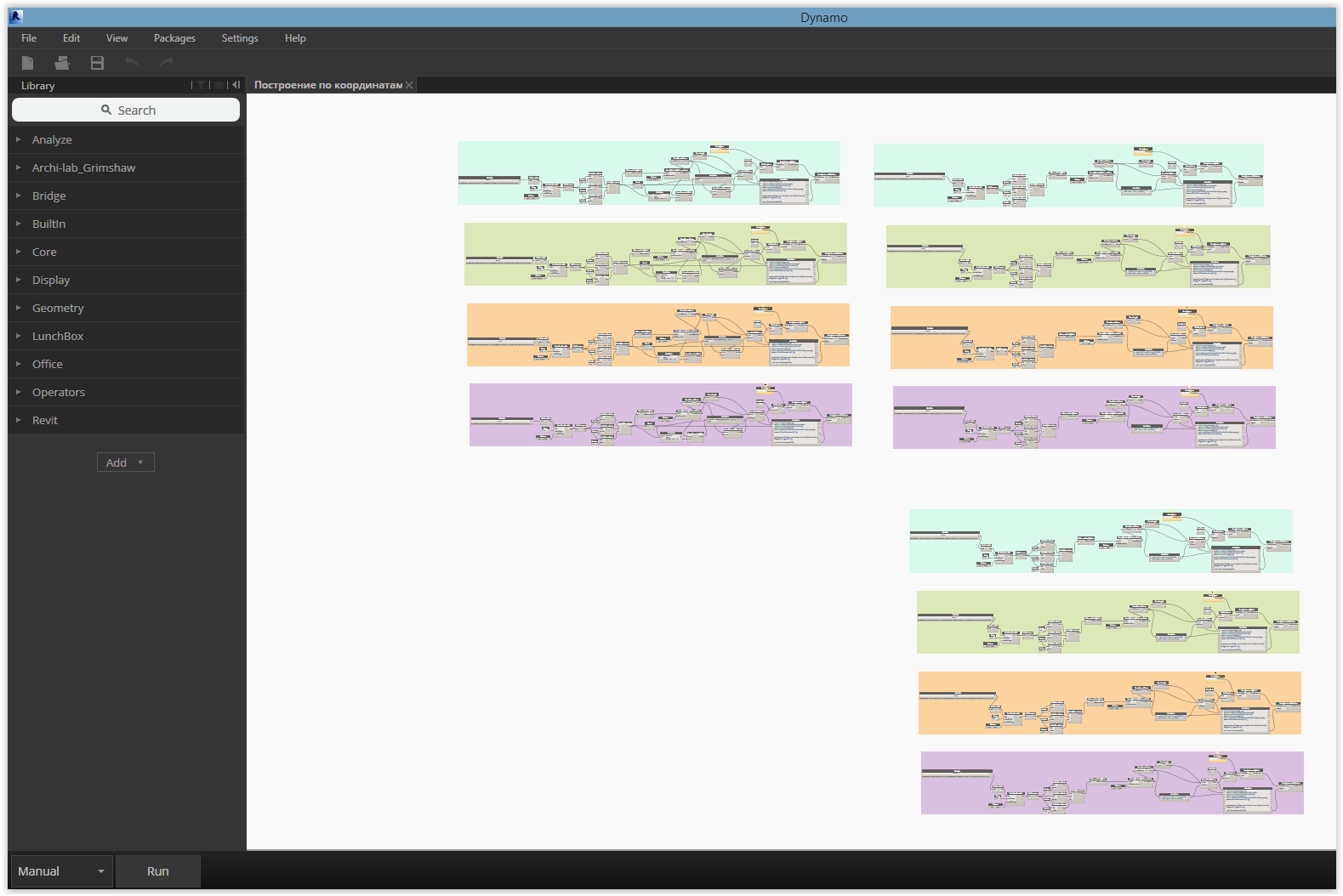
Task: Create a new file from the toolbar
Action: pyautogui.click(x=27, y=63)
